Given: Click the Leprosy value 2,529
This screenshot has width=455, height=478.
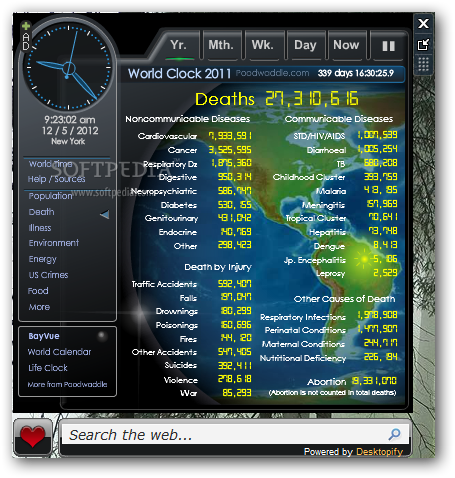Looking at the screenshot, I should click(x=385, y=273).
